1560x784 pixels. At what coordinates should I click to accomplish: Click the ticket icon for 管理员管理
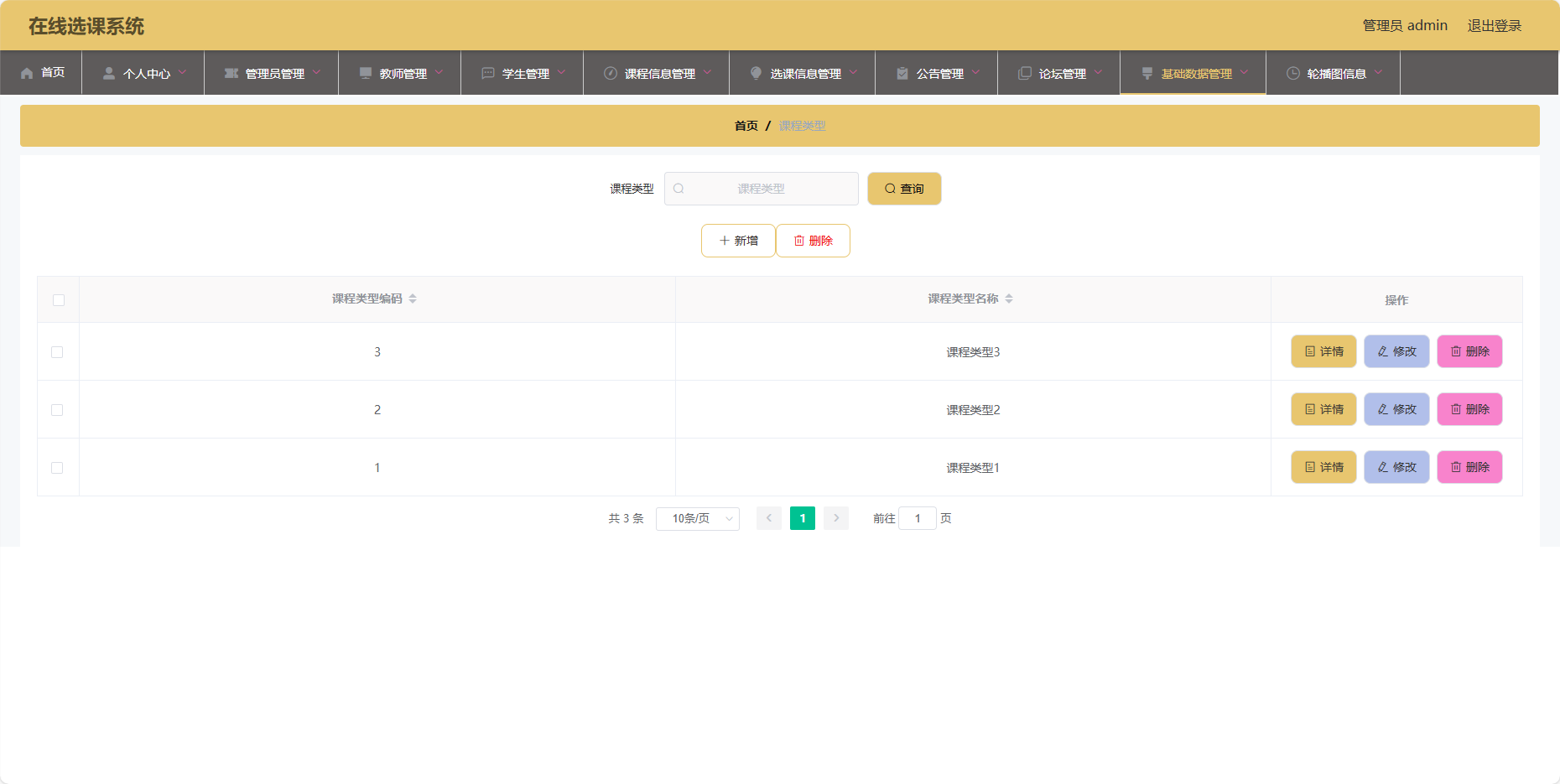231,73
